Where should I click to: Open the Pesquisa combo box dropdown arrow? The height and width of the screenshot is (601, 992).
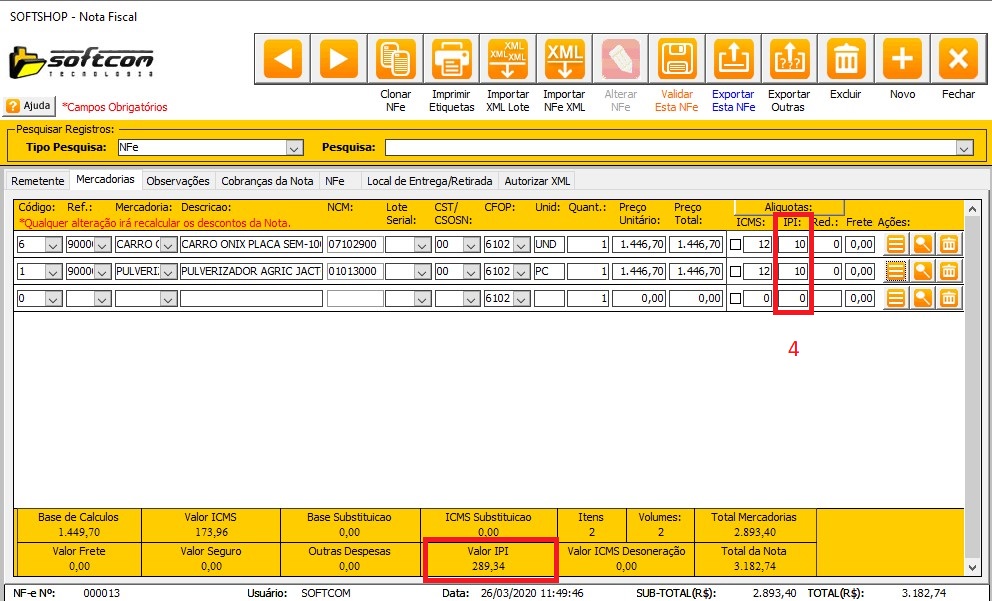point(964,148)
